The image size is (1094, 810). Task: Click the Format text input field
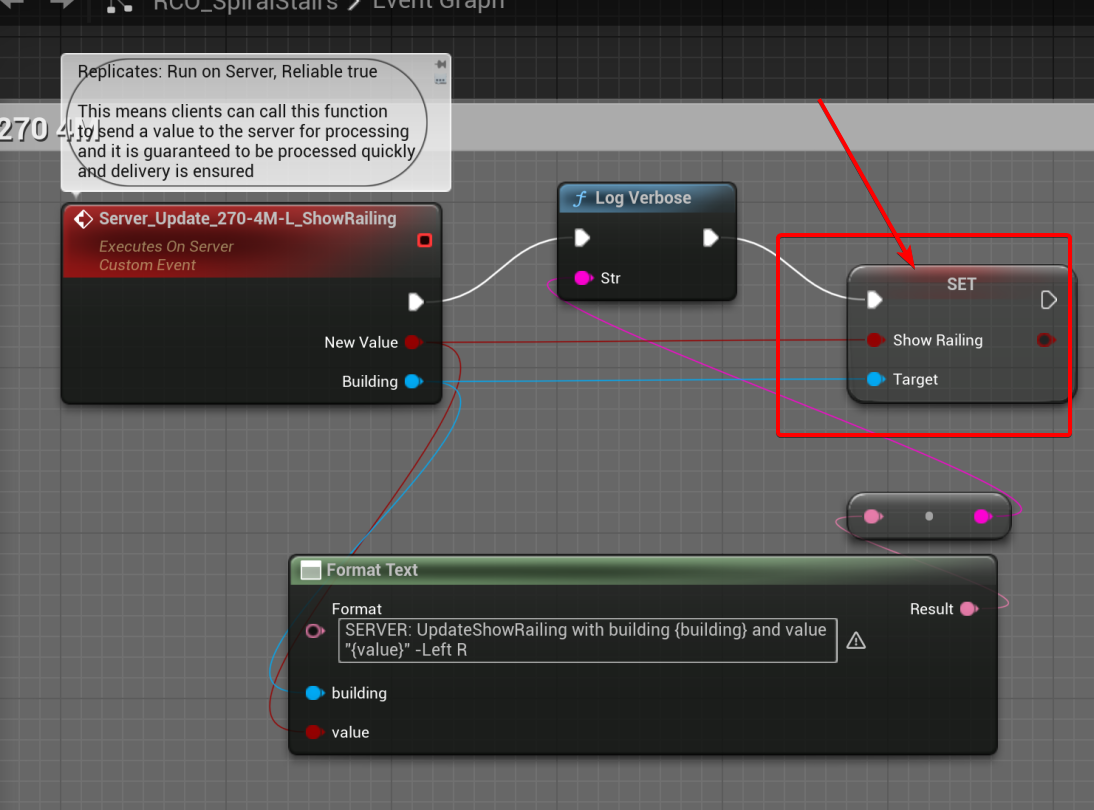tap(587, 640)
